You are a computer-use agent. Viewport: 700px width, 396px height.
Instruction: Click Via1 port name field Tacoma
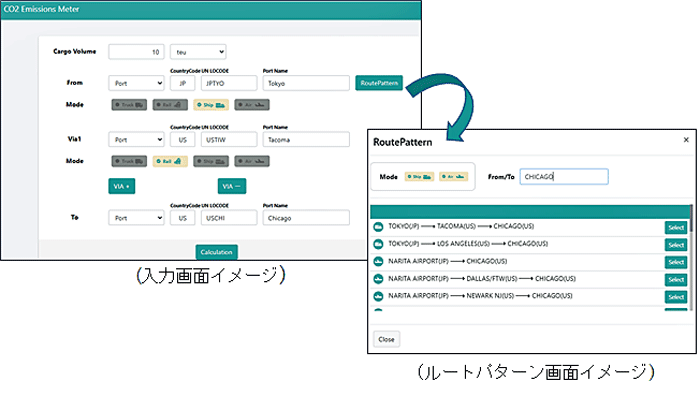306,139
